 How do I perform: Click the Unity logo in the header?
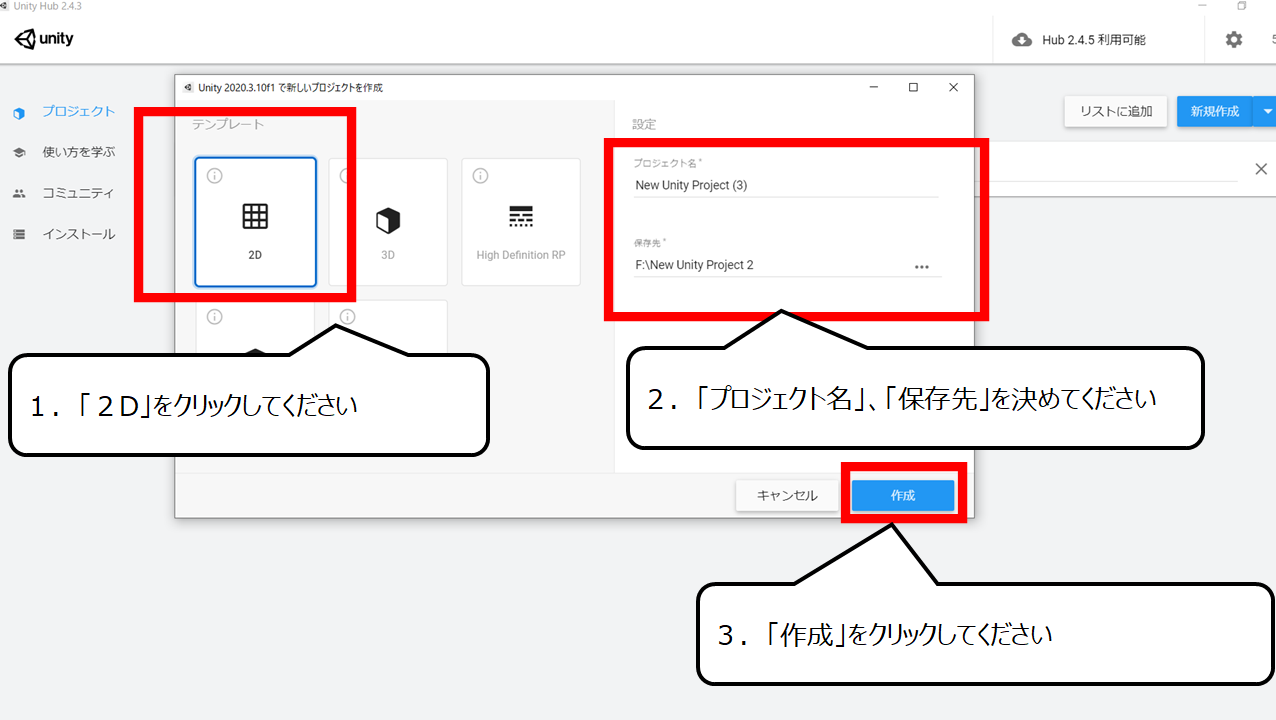(x=44, y=39)
